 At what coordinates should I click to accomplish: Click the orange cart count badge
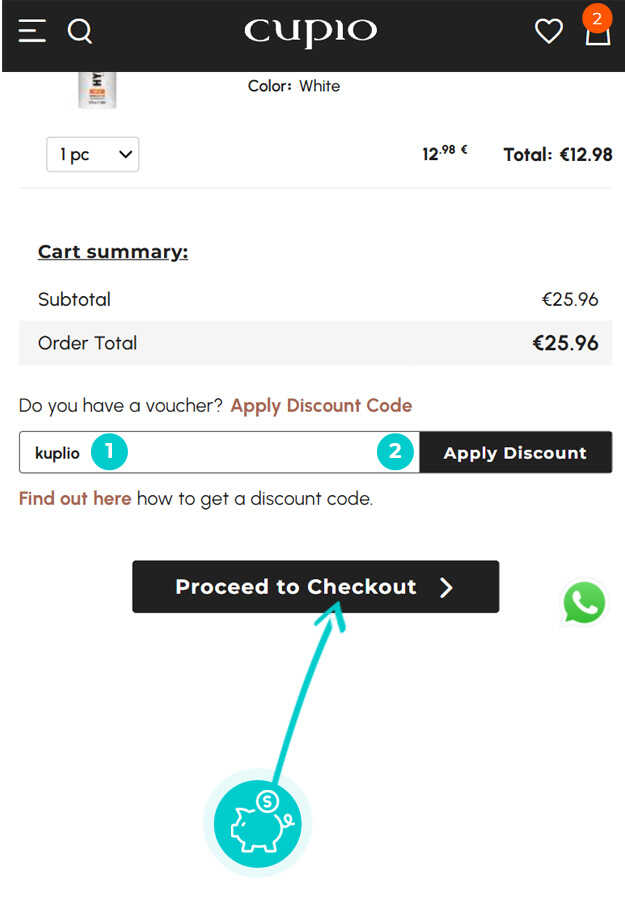coord(597,18)
